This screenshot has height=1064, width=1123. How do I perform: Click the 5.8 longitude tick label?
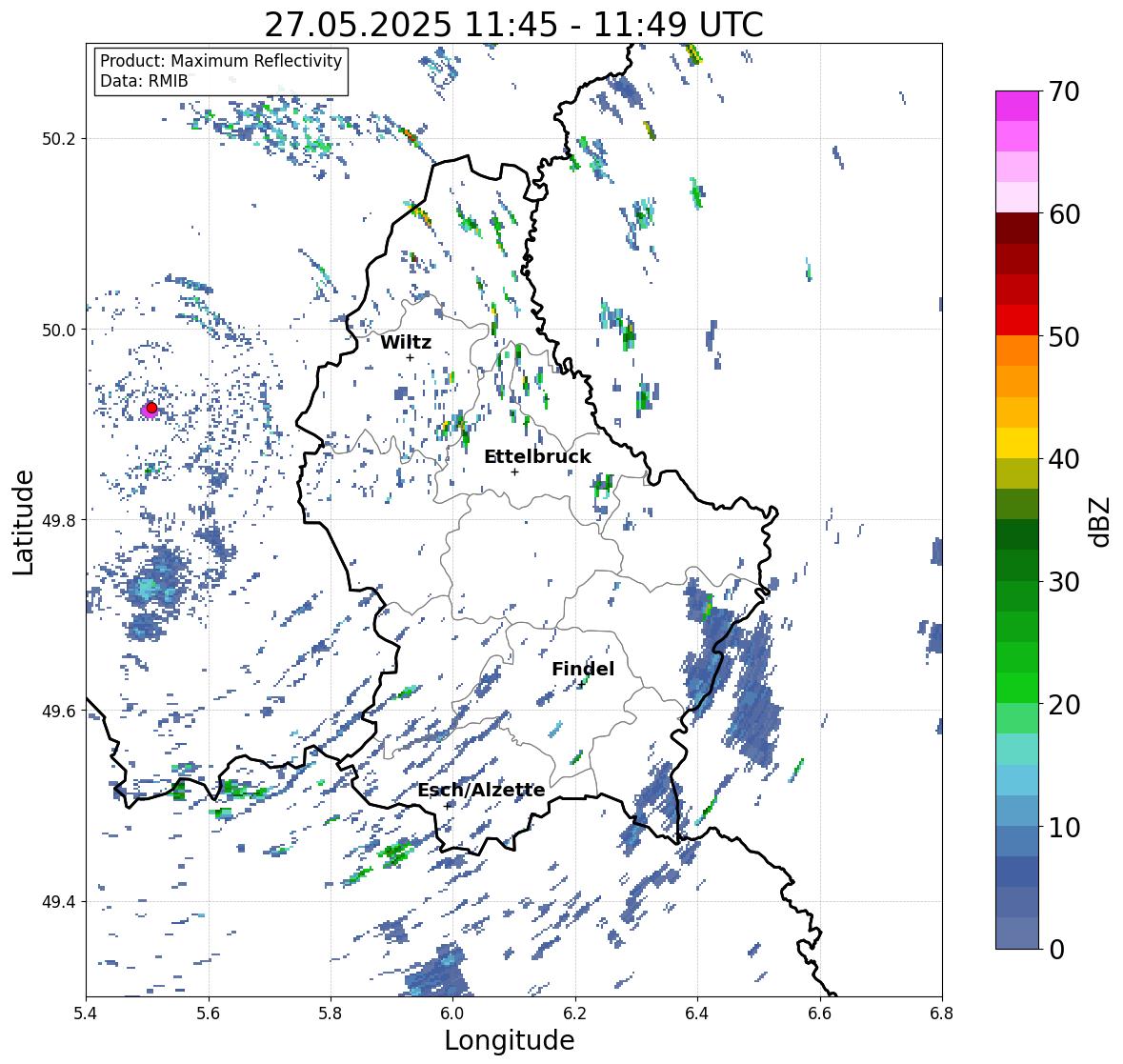click(x=331, y=1014)
